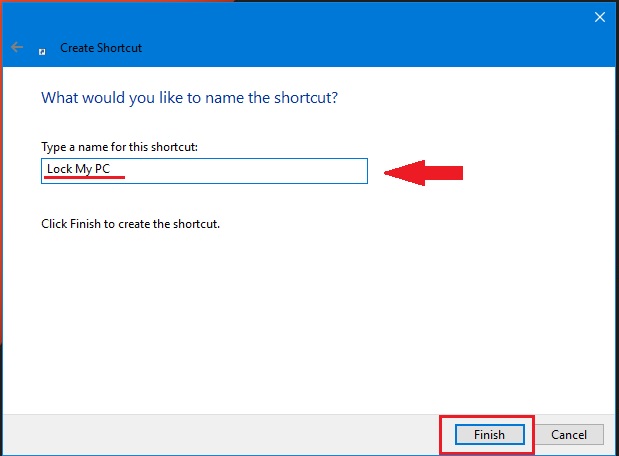Screen dimensions: 619x456
Task: Click the word "PC" in the name field
Action: 102,169
